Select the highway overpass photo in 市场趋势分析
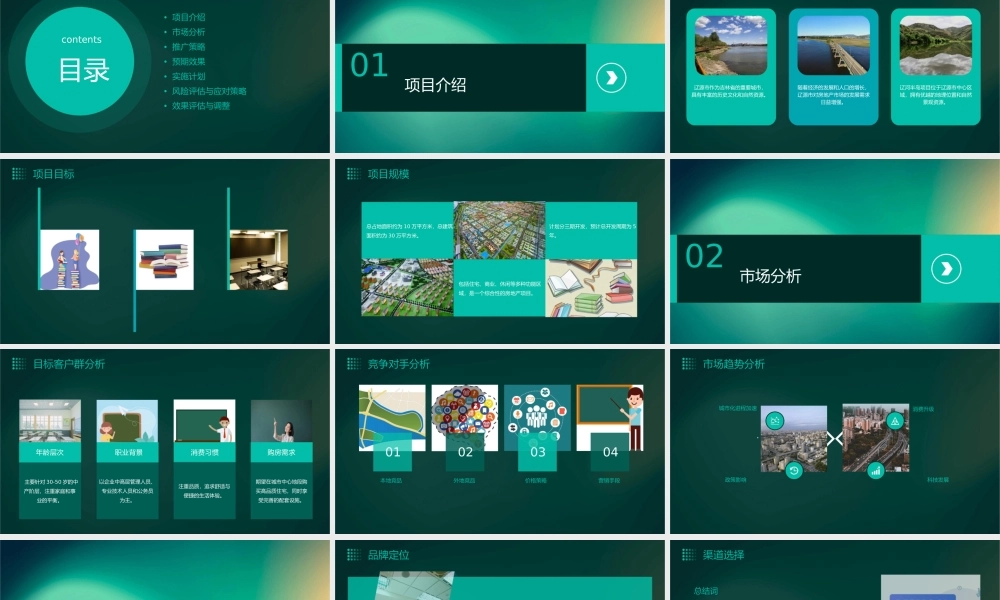The width and height of the screenshot is (1000, 600). click(x=876, y=438)
